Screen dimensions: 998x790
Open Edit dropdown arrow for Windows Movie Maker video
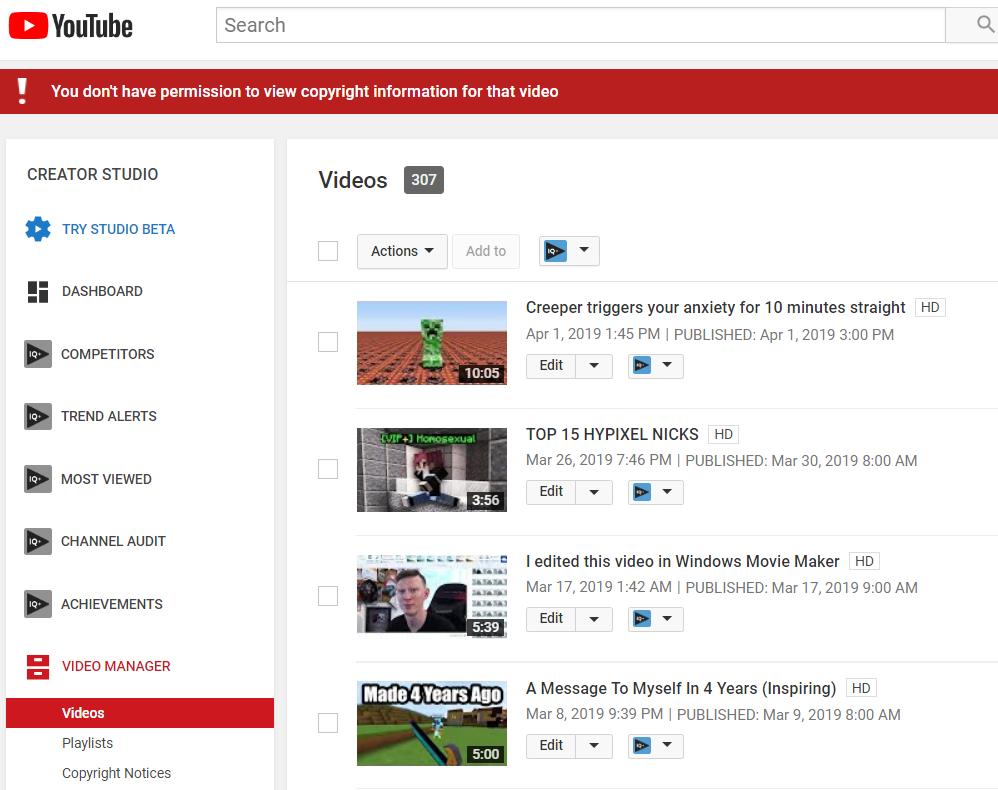(x=594, y=619)
